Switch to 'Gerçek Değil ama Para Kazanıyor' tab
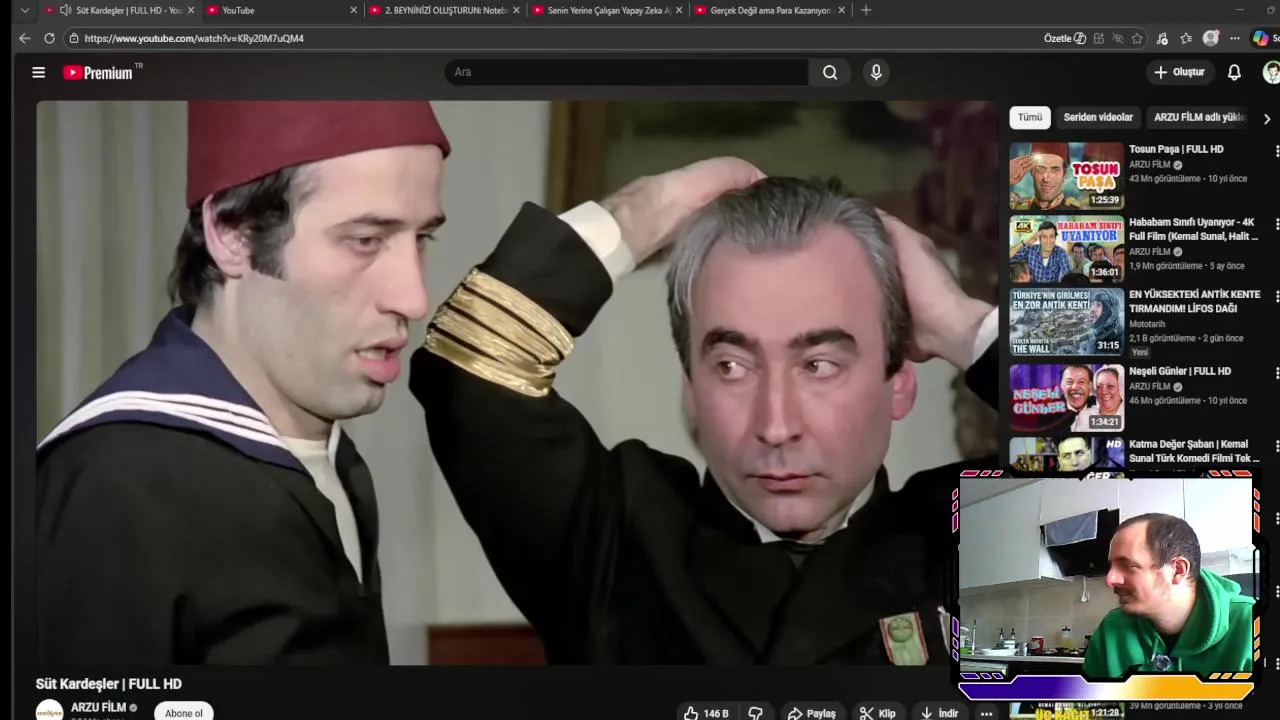This screenshot has width=1280, height=720. coord(771,10)
